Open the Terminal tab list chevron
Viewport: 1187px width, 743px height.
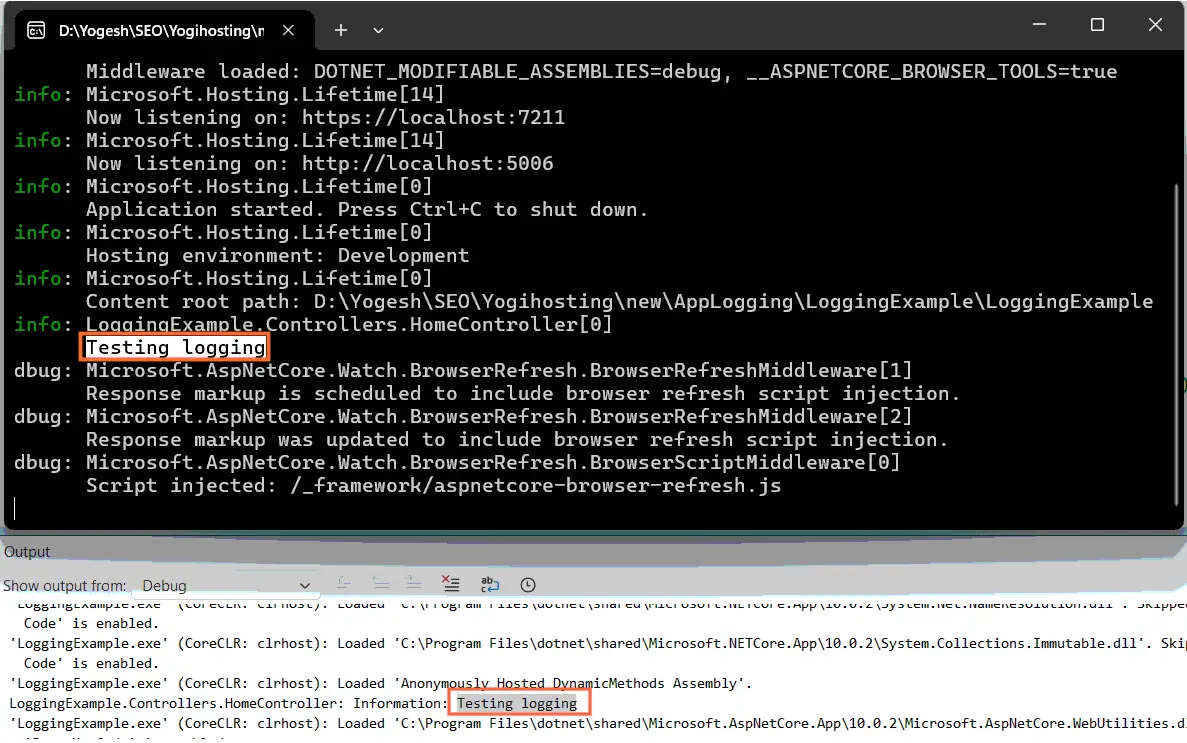pyautogui.click(x=378, y=30)
